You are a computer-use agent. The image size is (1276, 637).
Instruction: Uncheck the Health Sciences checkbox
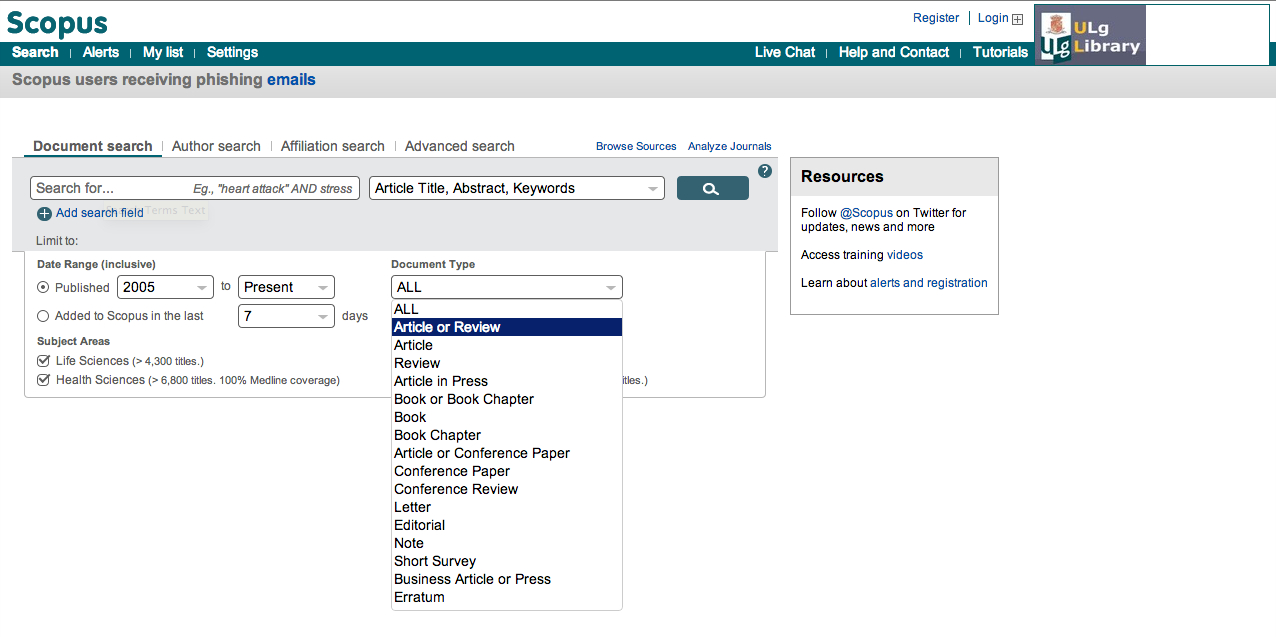tap(43, 380)
